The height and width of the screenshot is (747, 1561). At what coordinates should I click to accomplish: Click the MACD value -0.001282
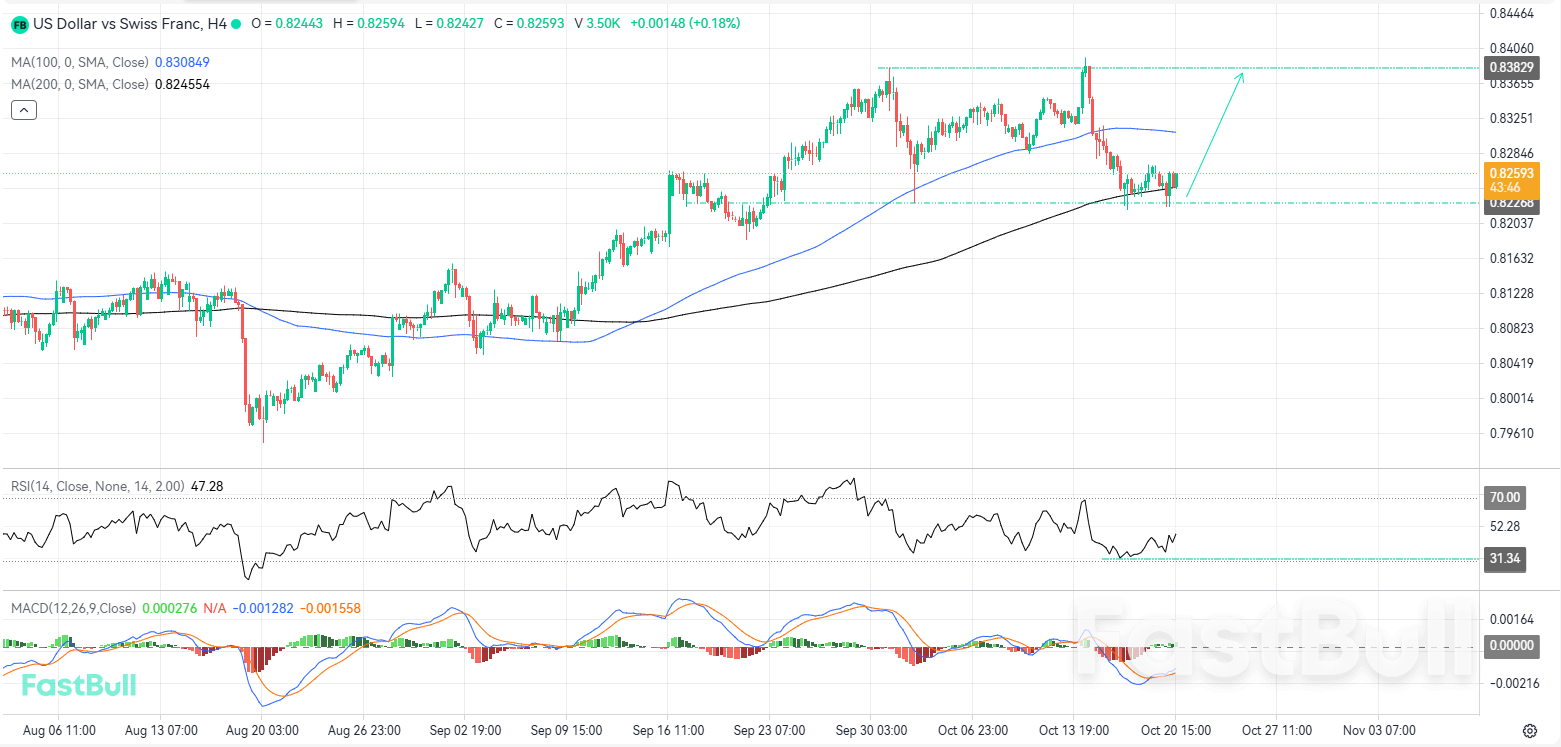(263, 608)
